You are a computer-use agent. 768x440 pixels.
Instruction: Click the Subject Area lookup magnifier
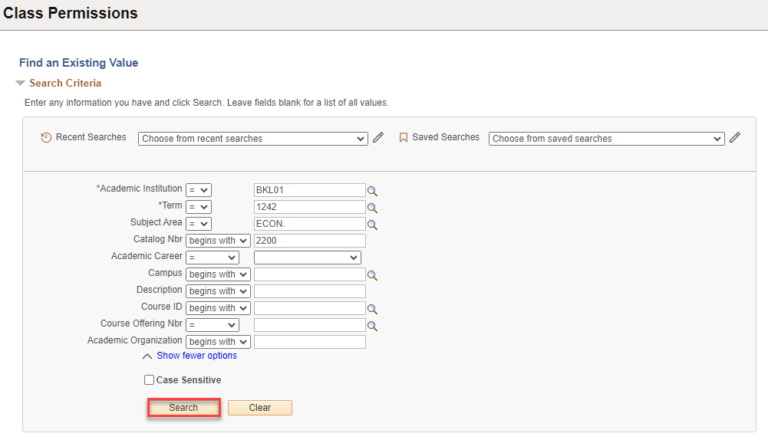[372, 224]
